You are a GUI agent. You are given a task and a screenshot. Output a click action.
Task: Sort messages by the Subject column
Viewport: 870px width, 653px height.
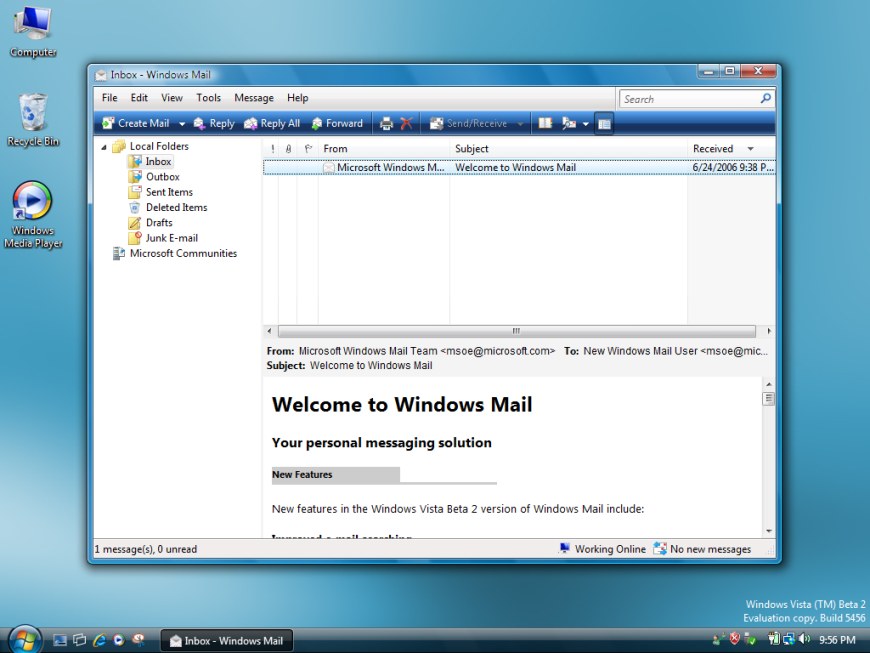(x=568, y=149)
